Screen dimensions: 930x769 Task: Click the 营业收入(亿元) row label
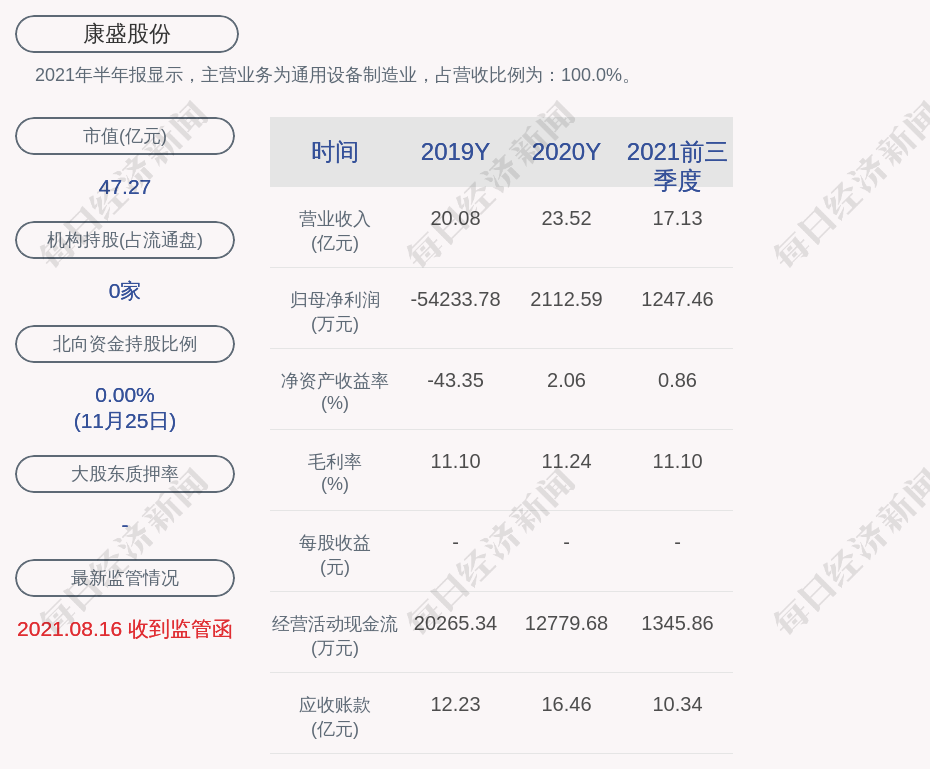335,230
